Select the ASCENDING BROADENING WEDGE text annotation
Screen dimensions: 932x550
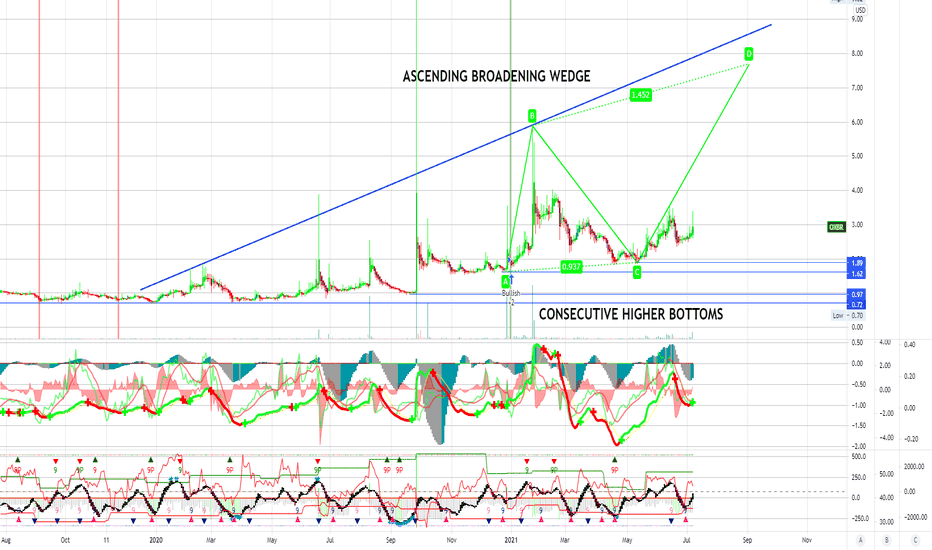coord(497,76)
